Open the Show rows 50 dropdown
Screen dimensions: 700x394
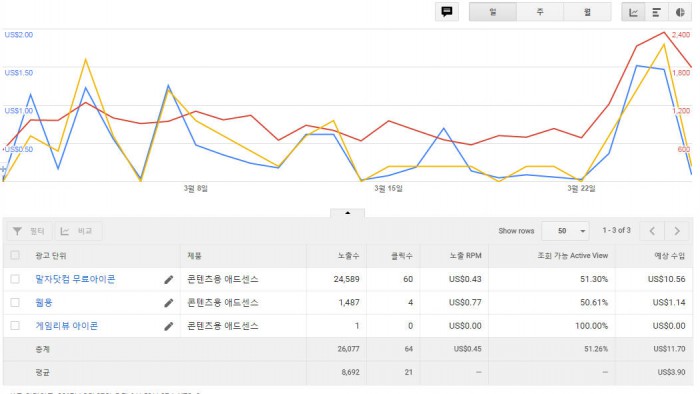coord(565,231)
